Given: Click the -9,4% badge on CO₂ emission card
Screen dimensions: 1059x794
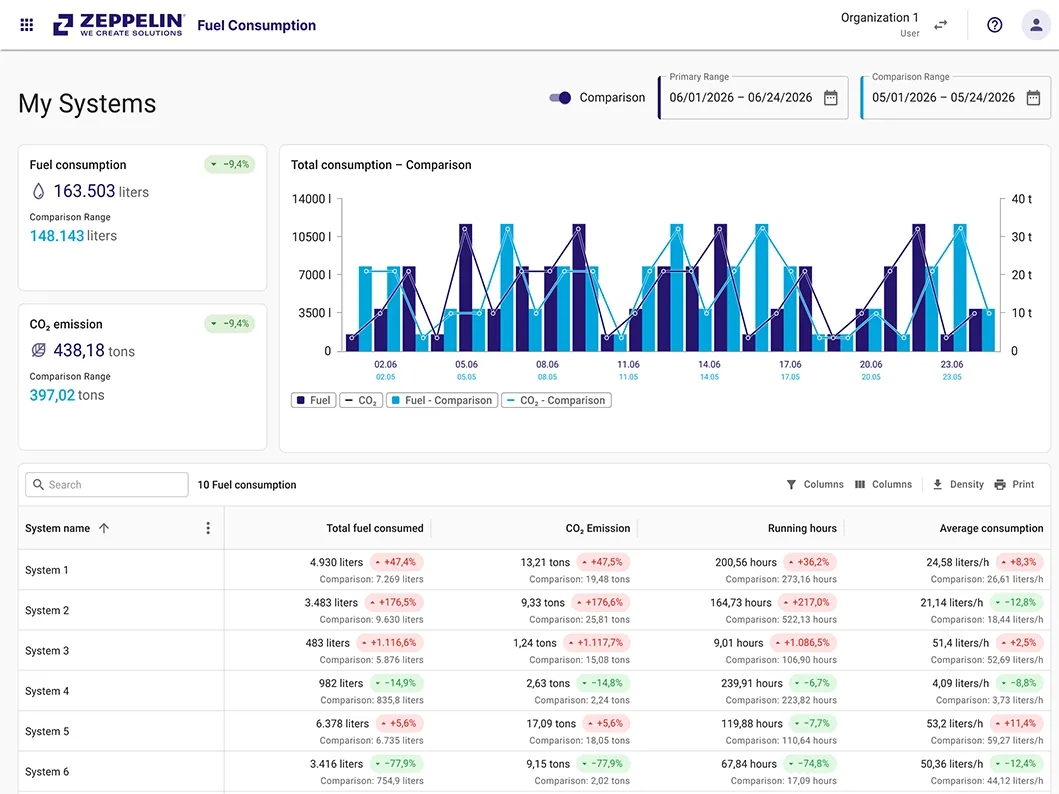Looking at the screenshot, I should [230, 323].
